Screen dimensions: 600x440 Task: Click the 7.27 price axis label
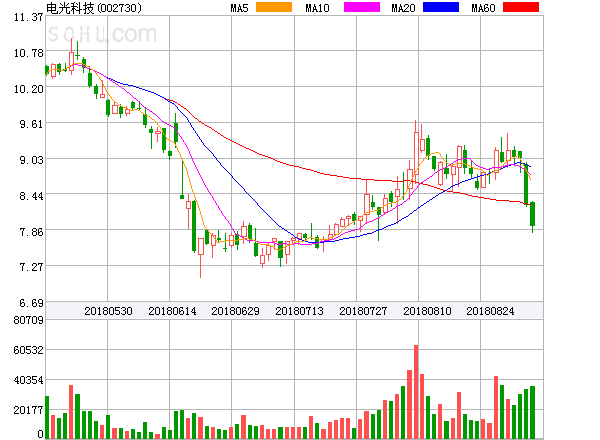[x=31, y=267]
